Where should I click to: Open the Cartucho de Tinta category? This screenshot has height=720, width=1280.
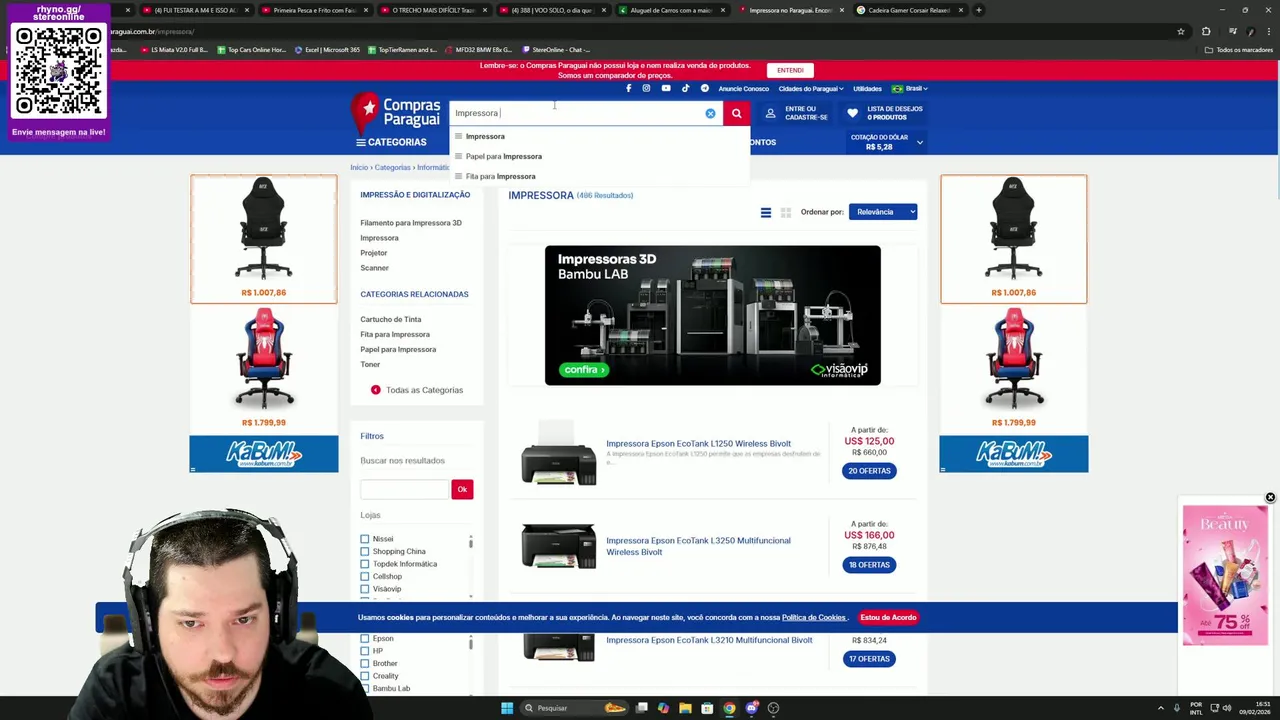click(x=391, y=319)
